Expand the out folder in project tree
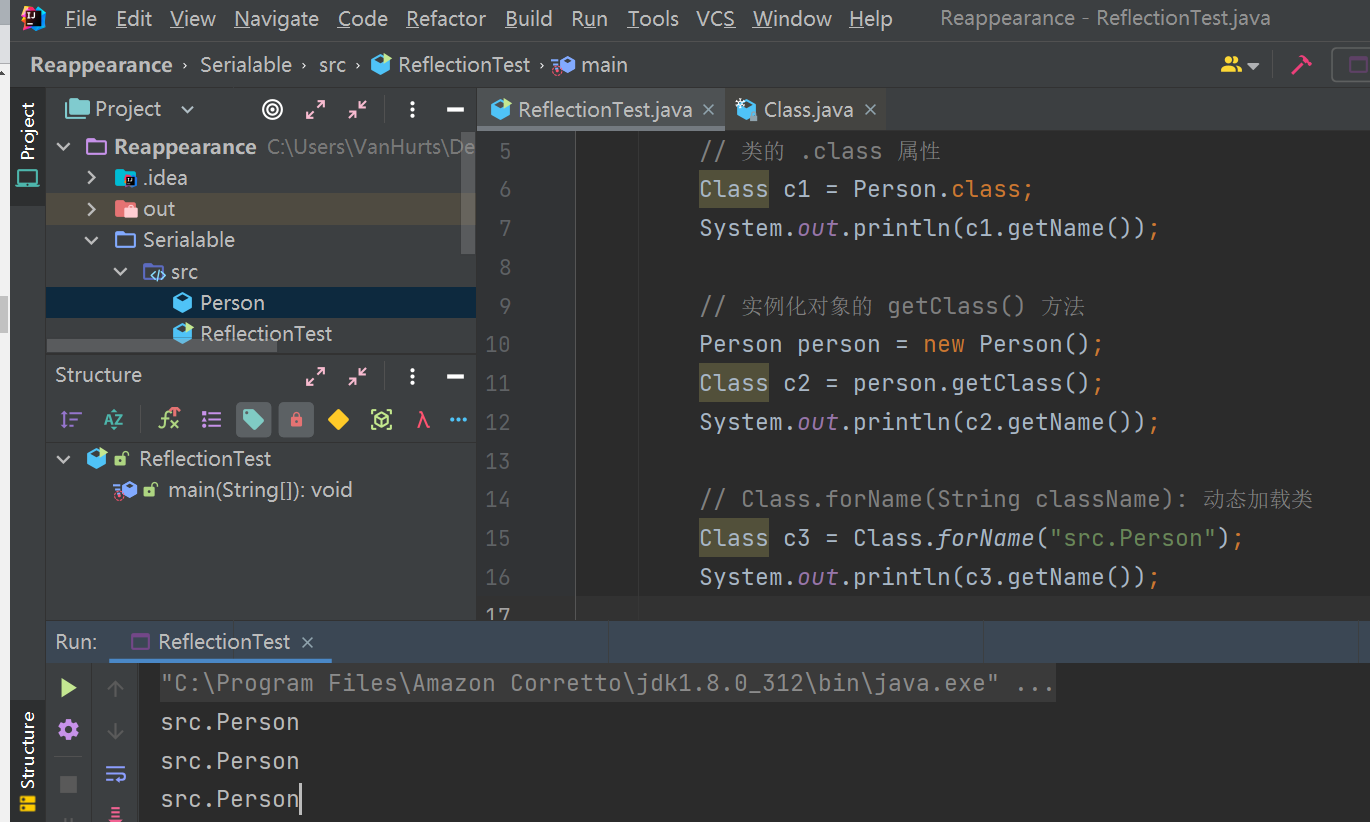The width and height of the screenshot is (1370, 822). (x=92, y=209)
